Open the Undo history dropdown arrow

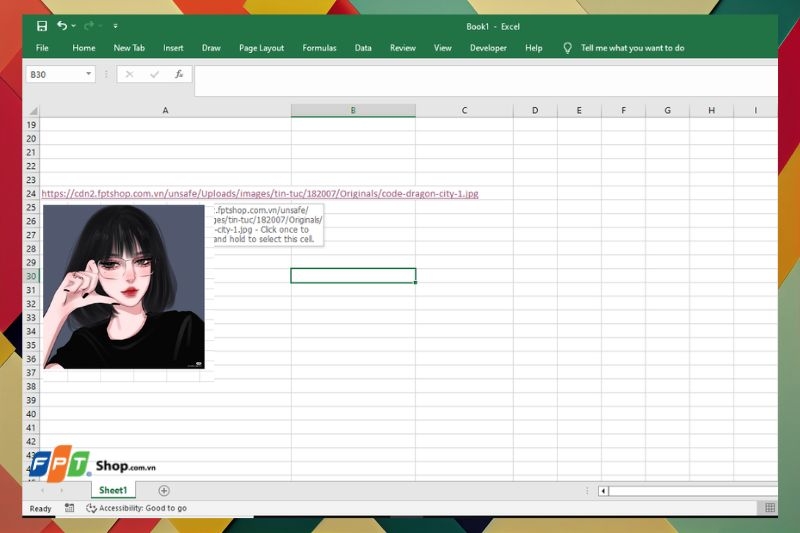point(73,26)
